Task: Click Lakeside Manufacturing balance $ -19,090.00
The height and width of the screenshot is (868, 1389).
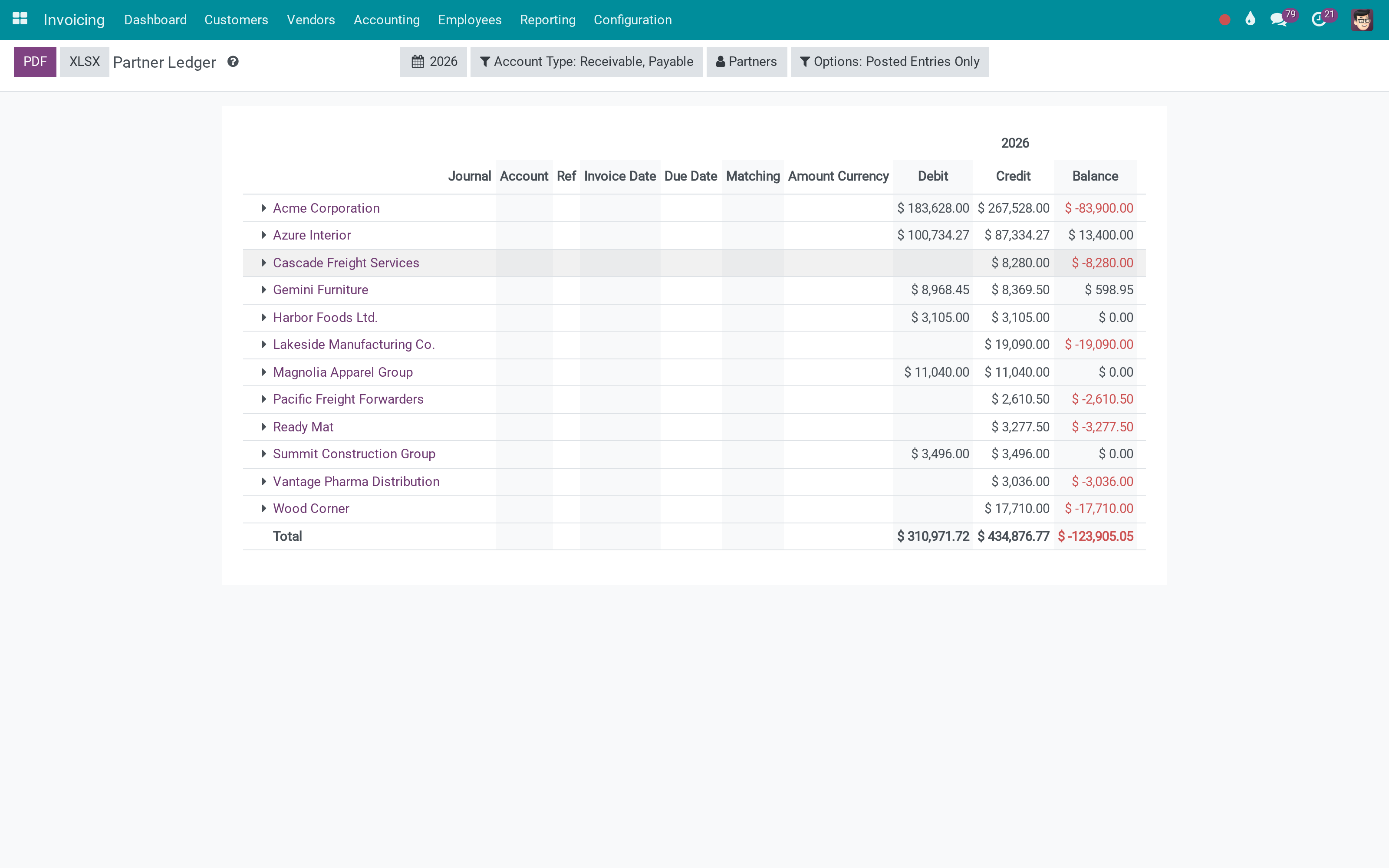Action: coord(1099,345)
